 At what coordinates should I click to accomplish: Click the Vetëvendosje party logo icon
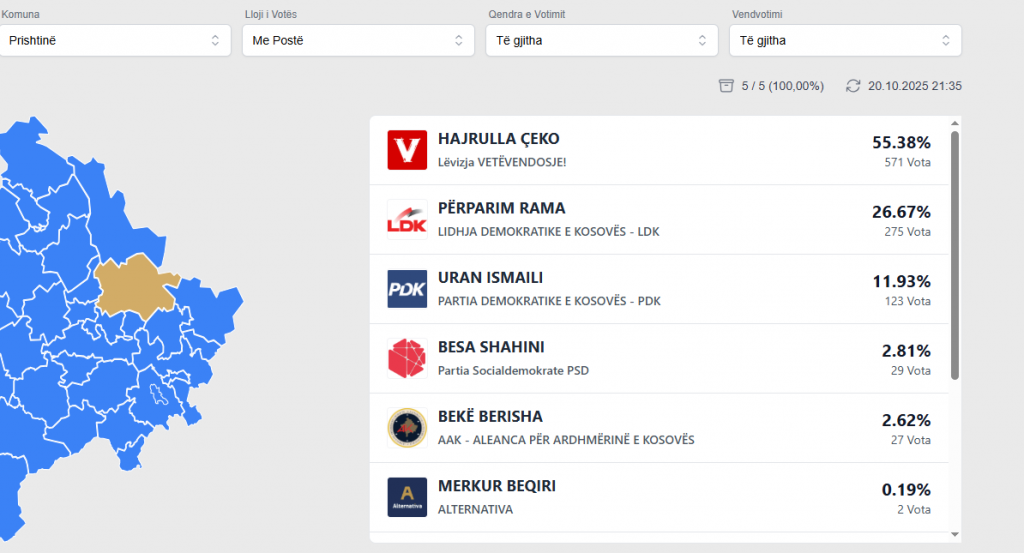(x=407, y=150)
